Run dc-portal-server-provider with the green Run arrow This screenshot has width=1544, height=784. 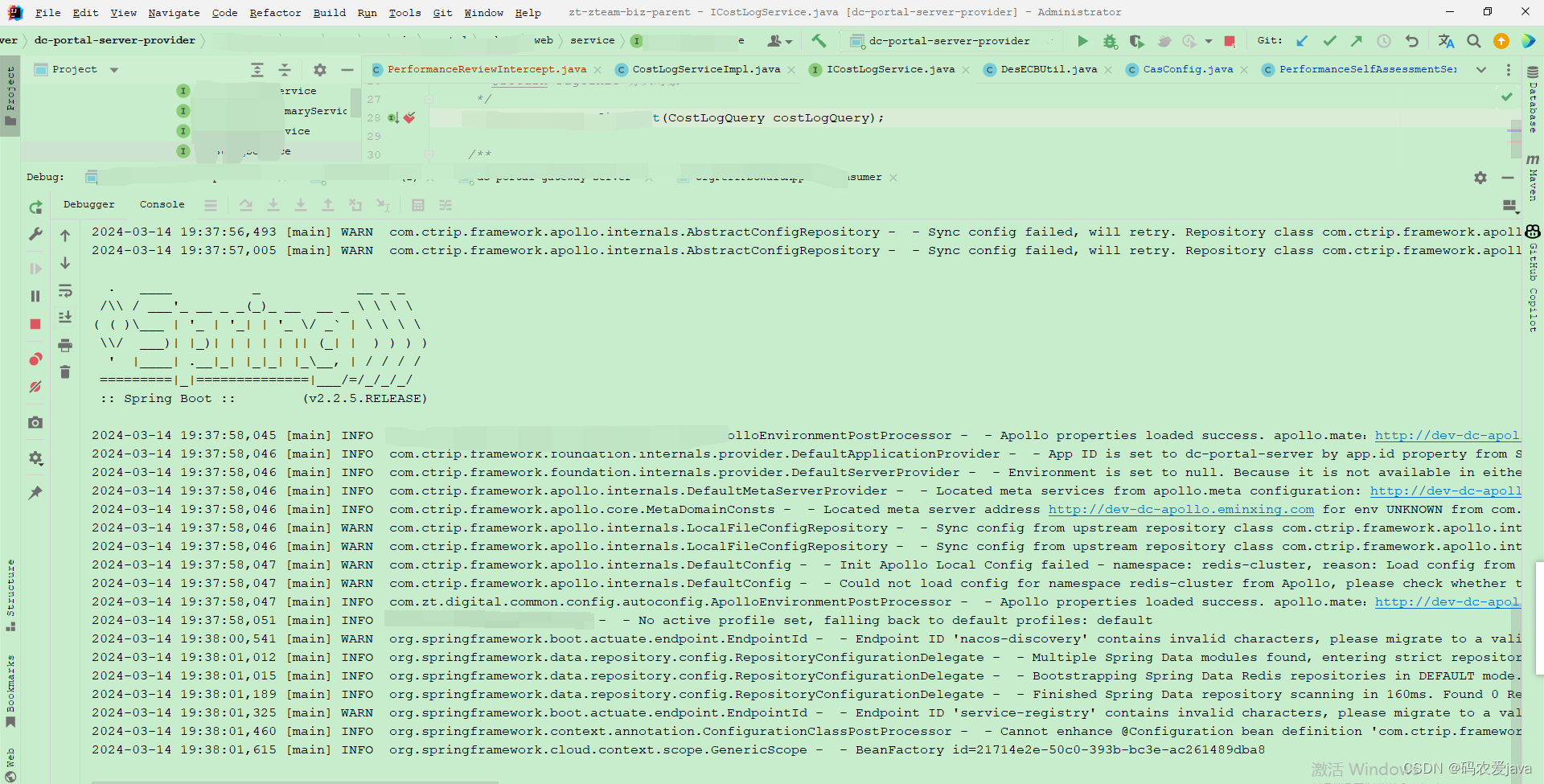[1082, 41]
